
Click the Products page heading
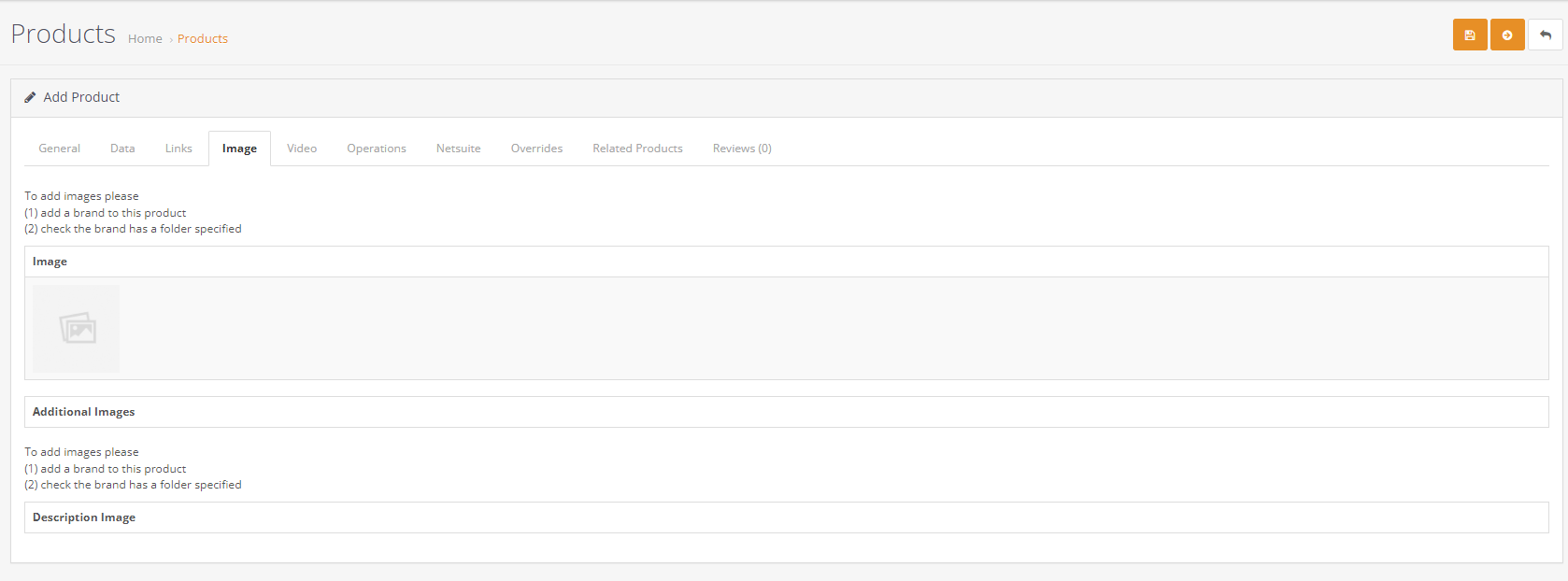[64, 34]
